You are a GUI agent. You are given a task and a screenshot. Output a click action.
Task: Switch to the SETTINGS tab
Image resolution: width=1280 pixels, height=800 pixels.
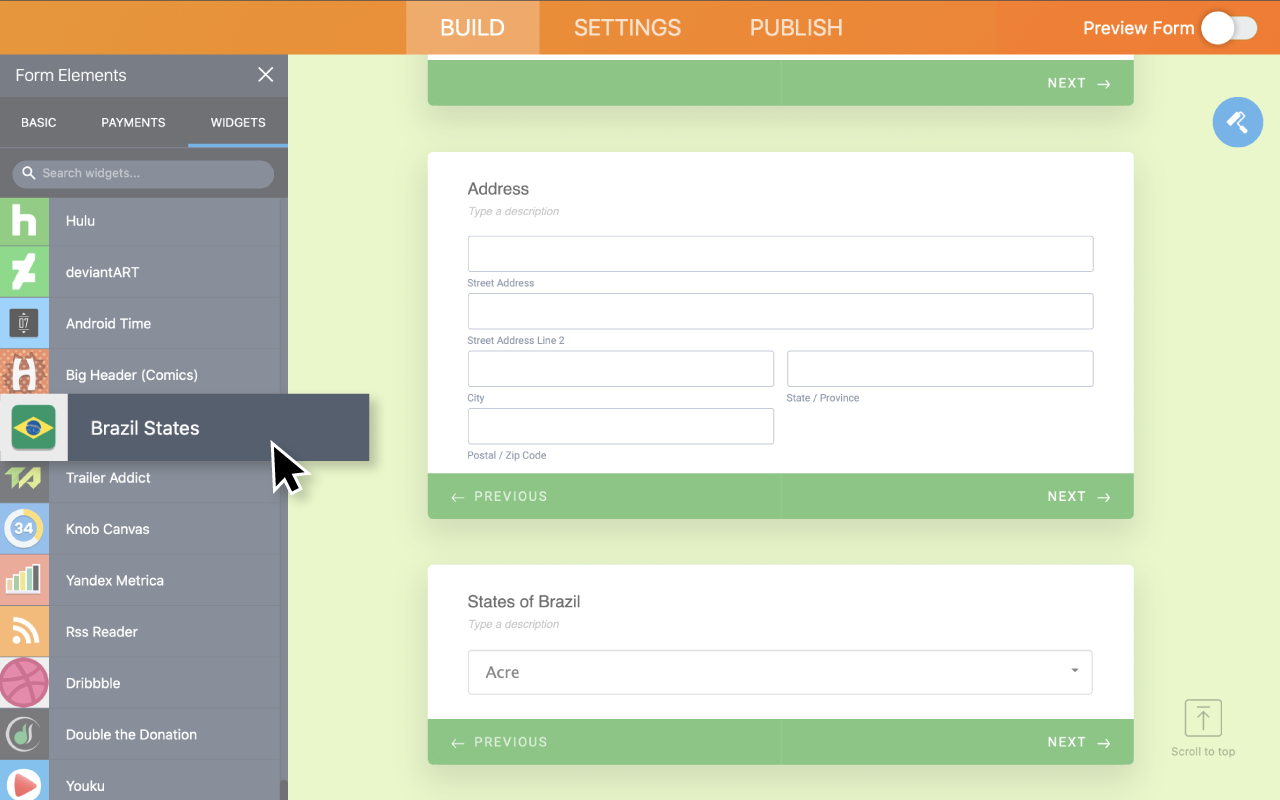[627, 28]
